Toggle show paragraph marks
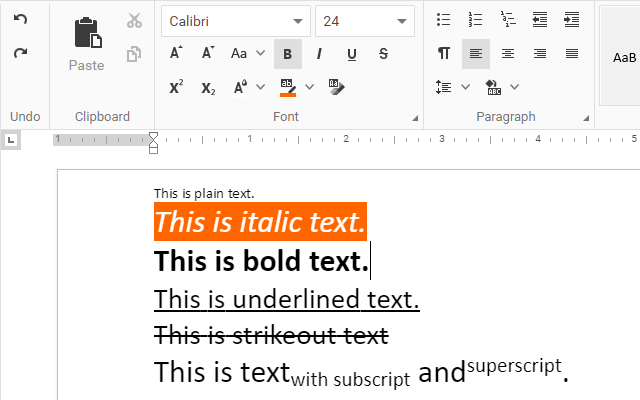Viewport: 640px width, 400px height. pyautogui.click(x=444, y=53)
